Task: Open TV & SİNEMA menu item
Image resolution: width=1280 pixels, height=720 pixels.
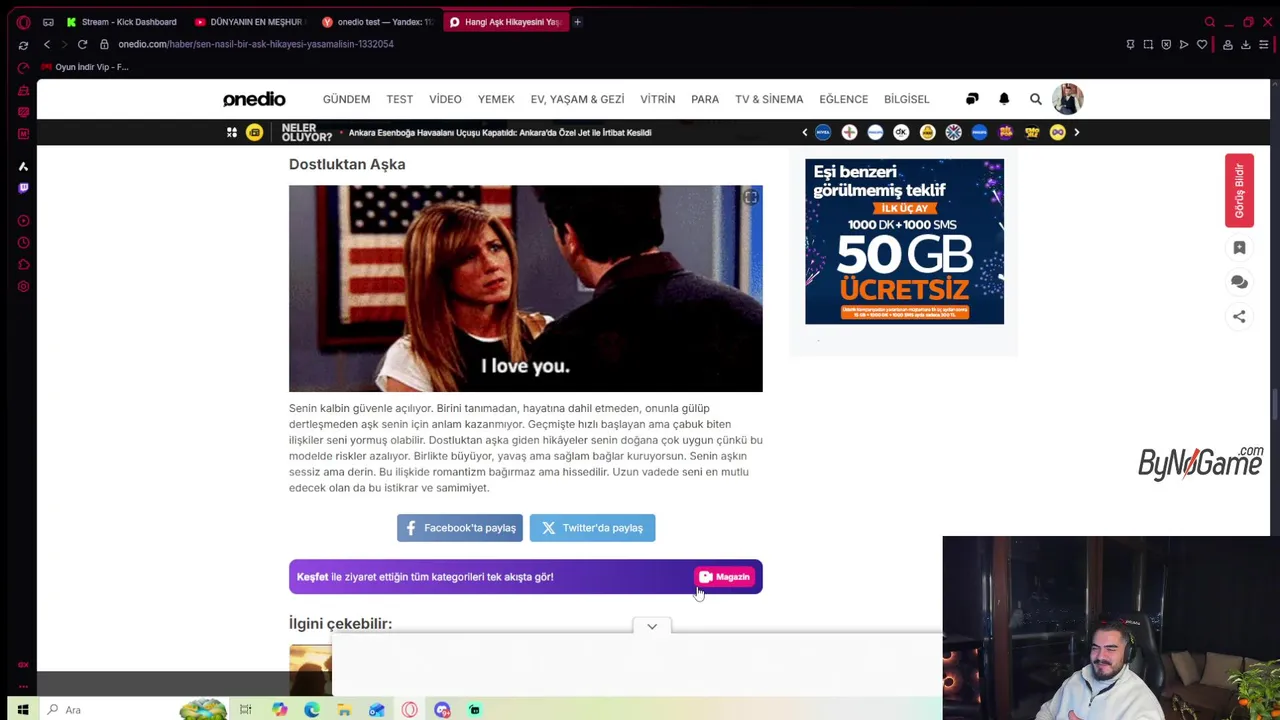Action: point(769,99)
